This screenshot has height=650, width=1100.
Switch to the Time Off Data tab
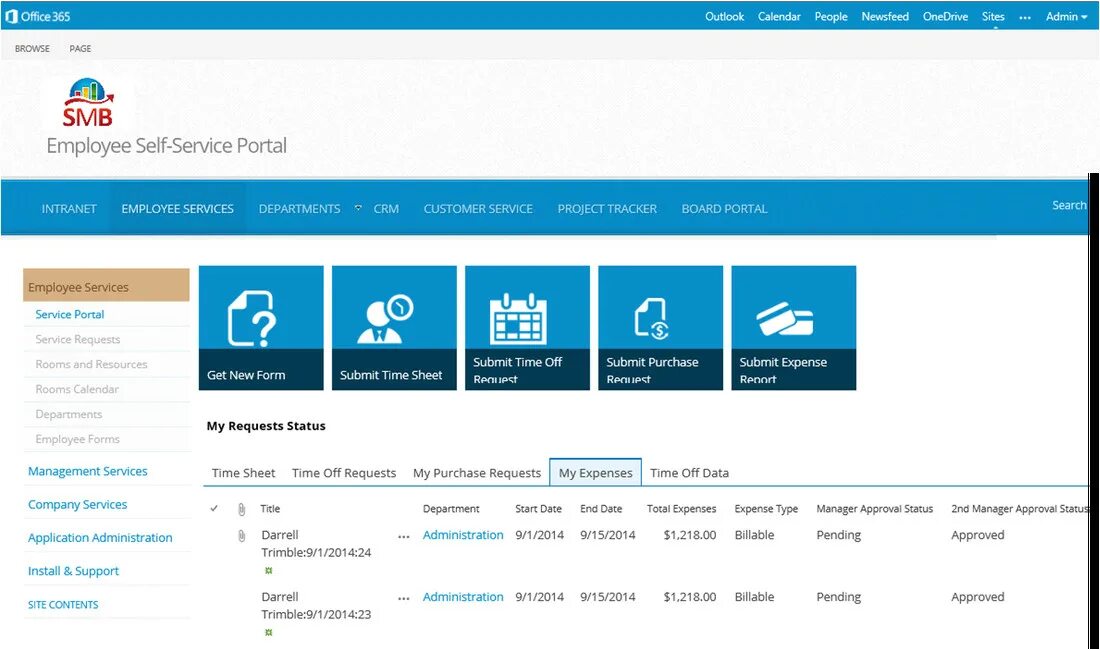[x=689, y=473]
